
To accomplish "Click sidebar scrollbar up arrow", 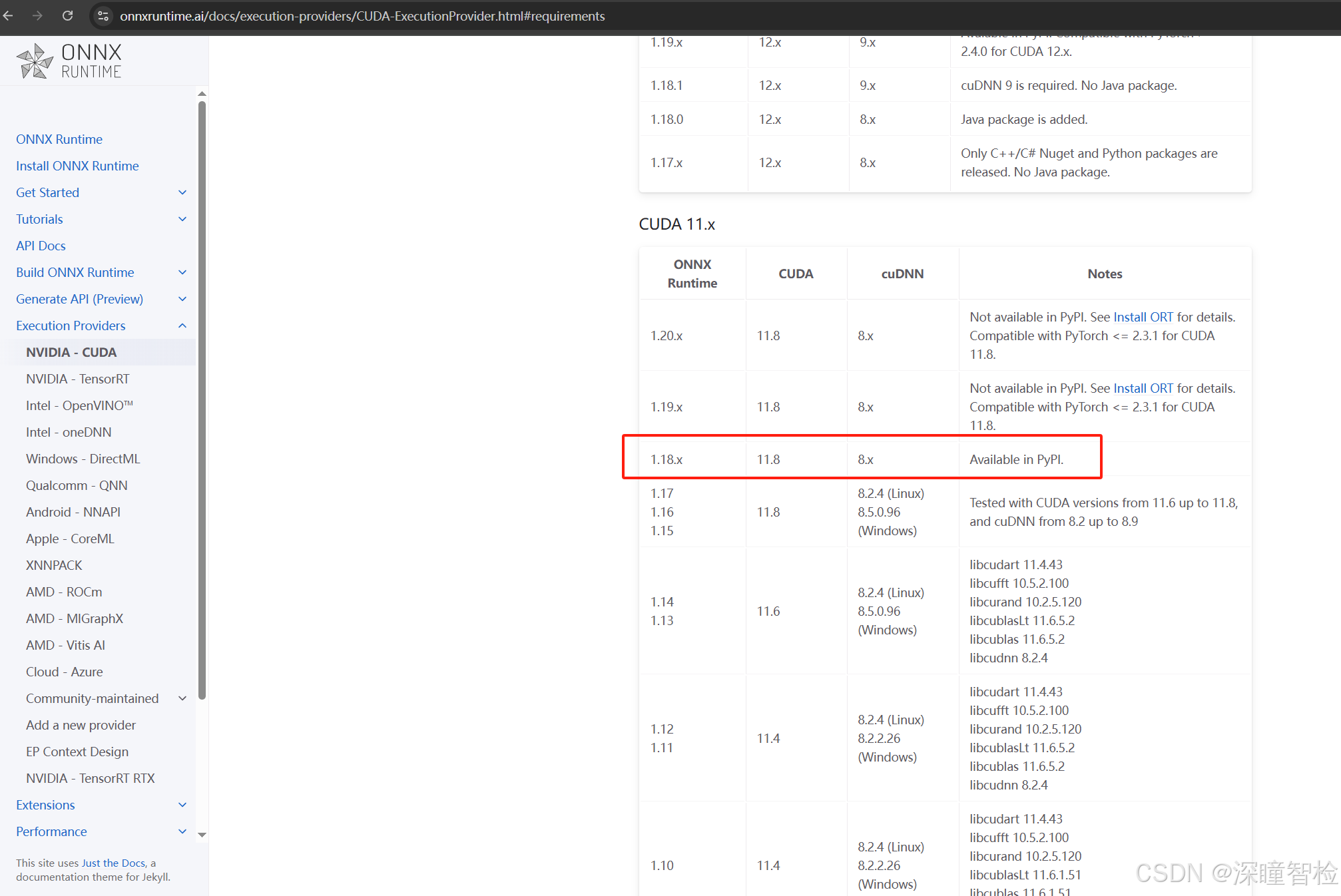I will pyautogui.click(x=202, y=94).
